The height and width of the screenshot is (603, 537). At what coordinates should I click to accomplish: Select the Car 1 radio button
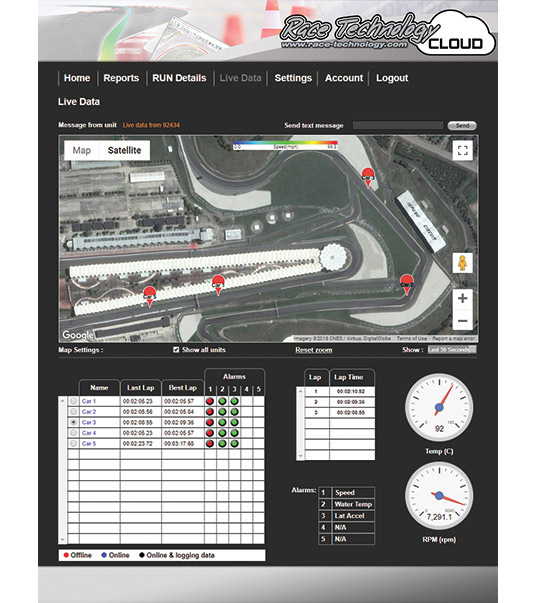click(73, 401)
